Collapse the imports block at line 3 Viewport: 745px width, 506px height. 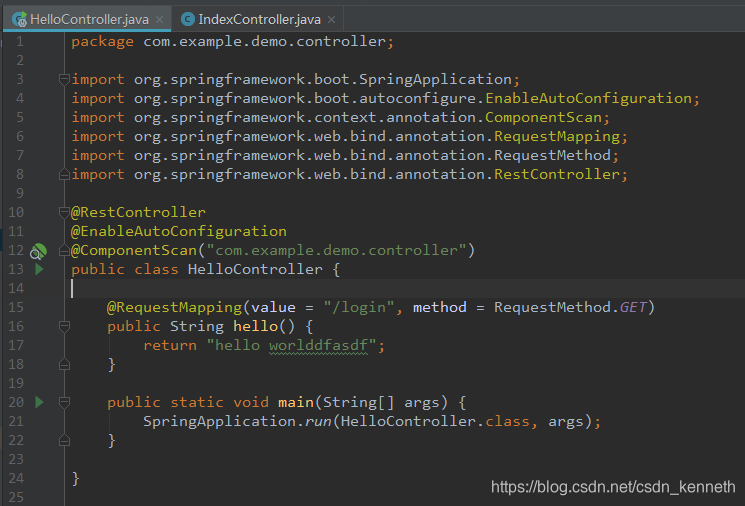(65, 79)
